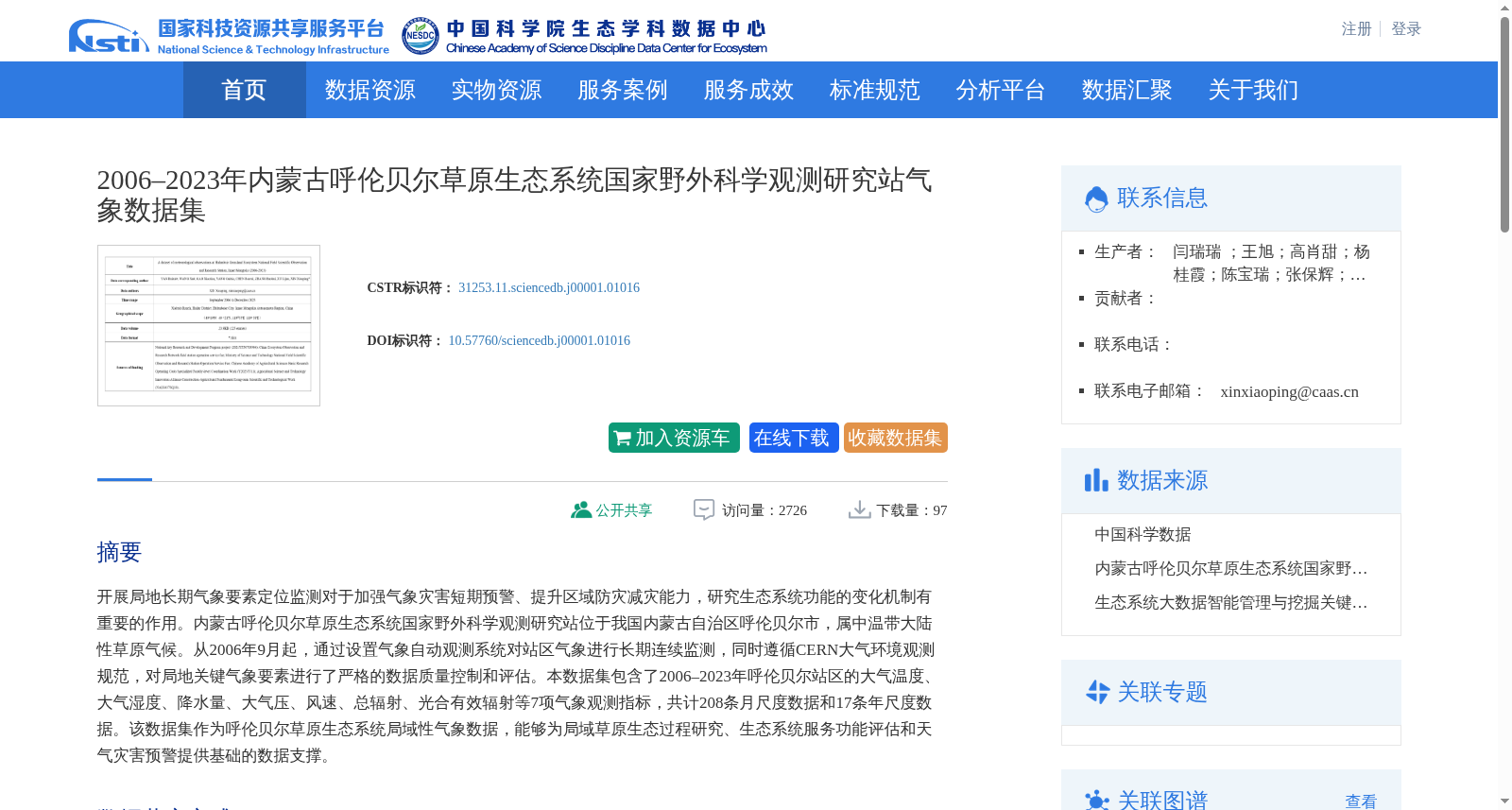Click the related graph network icon
1512x810 pixels.
click(1097, 801)
